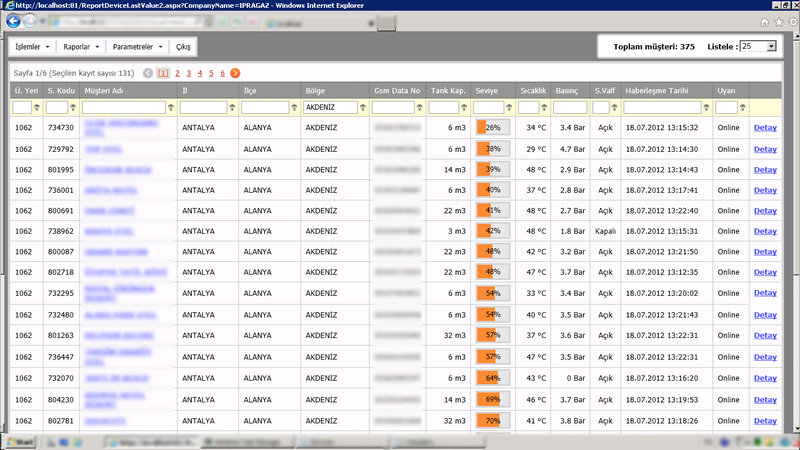This screenshot has height=450, width=800.
Task: Click the grey previous page arrow
Action: 148,73
